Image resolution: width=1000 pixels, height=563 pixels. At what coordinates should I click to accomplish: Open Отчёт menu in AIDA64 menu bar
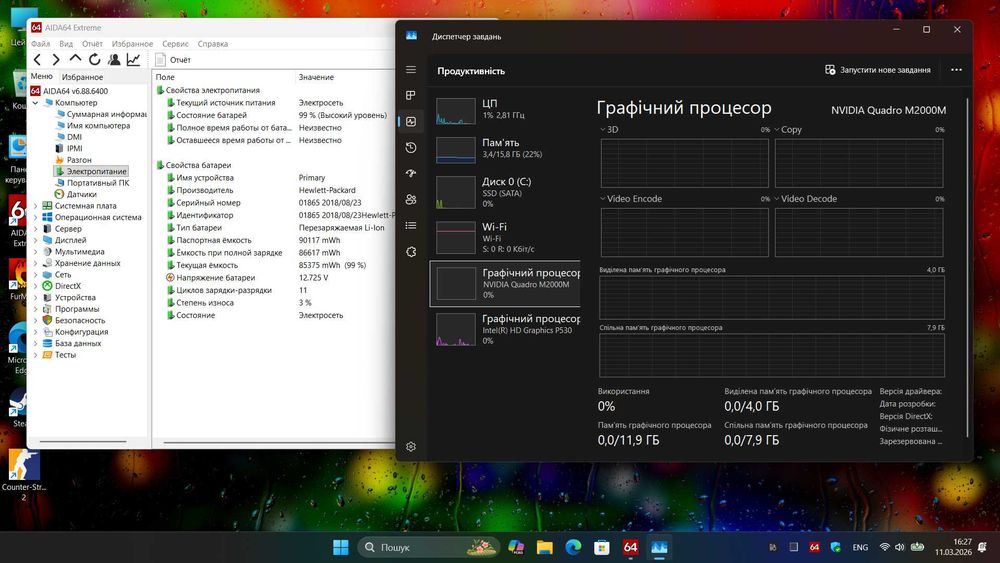point(92,44)
